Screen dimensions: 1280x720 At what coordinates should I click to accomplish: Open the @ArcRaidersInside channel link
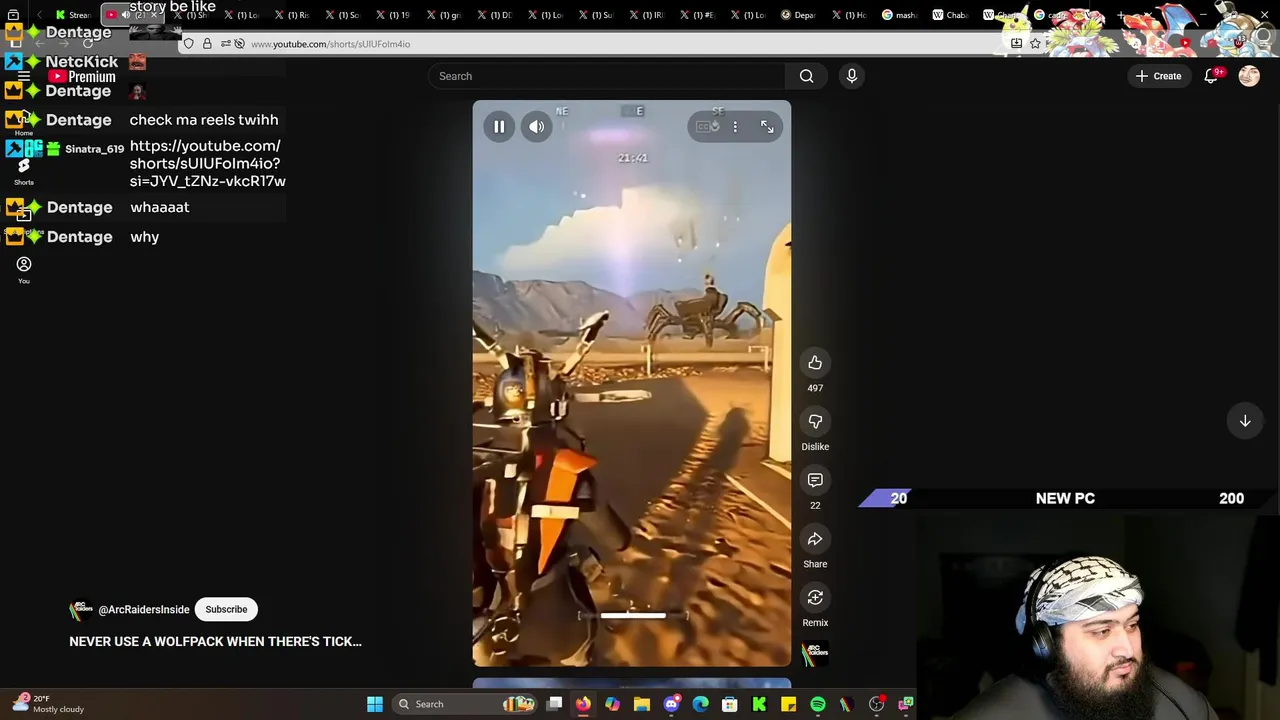pyautogui.click(x=144, y=610)
